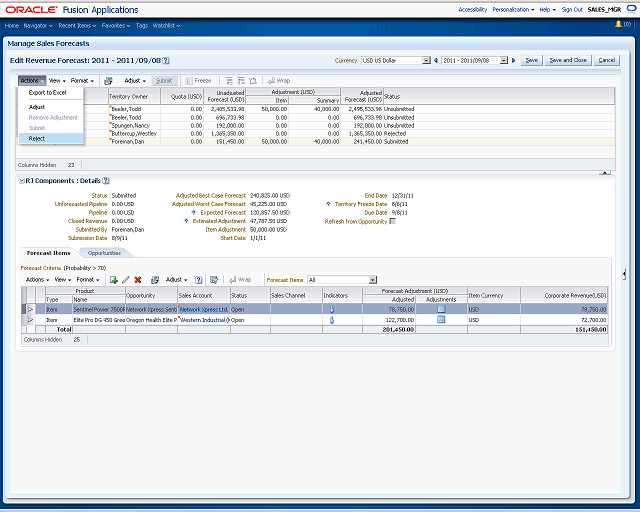Click the Cancel button

click(x=607, y=60)
